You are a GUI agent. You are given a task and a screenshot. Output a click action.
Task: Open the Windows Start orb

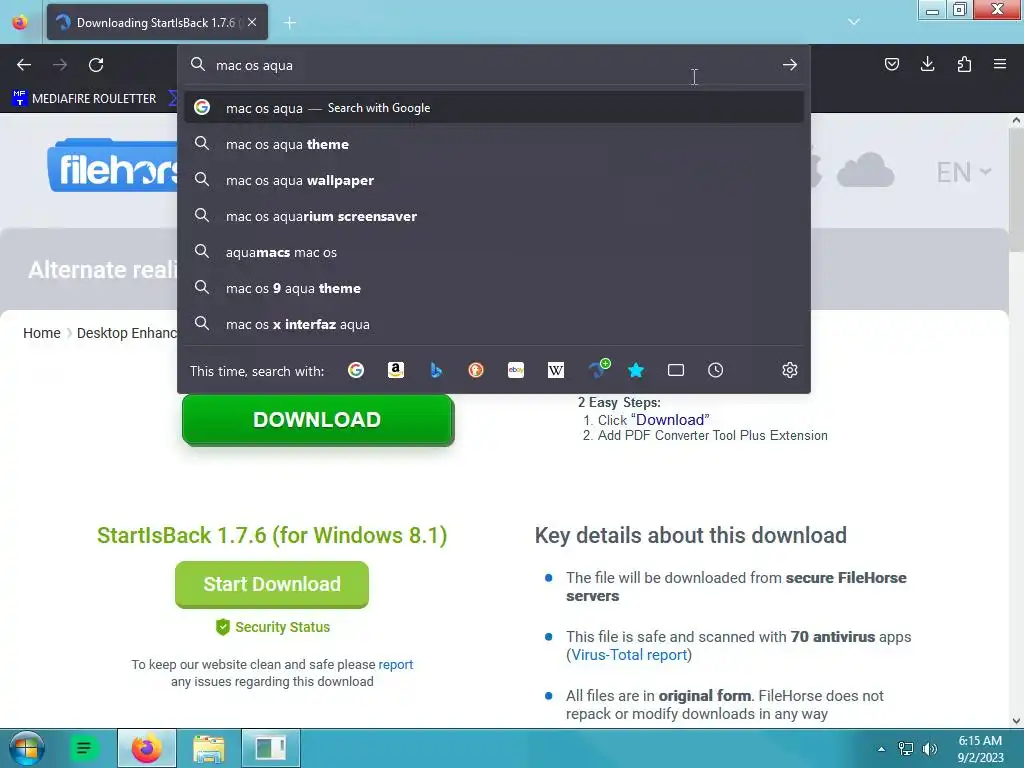(x=26, y=748)
